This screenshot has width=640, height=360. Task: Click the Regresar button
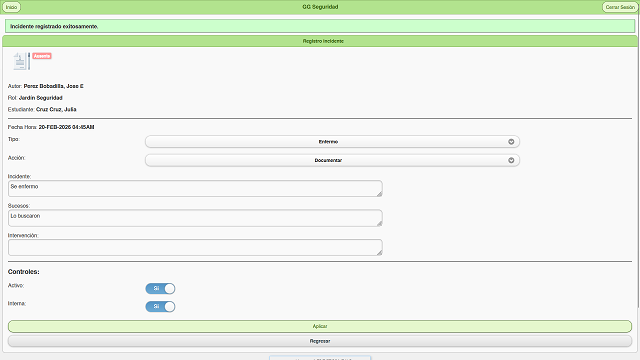tap(320, 341)
